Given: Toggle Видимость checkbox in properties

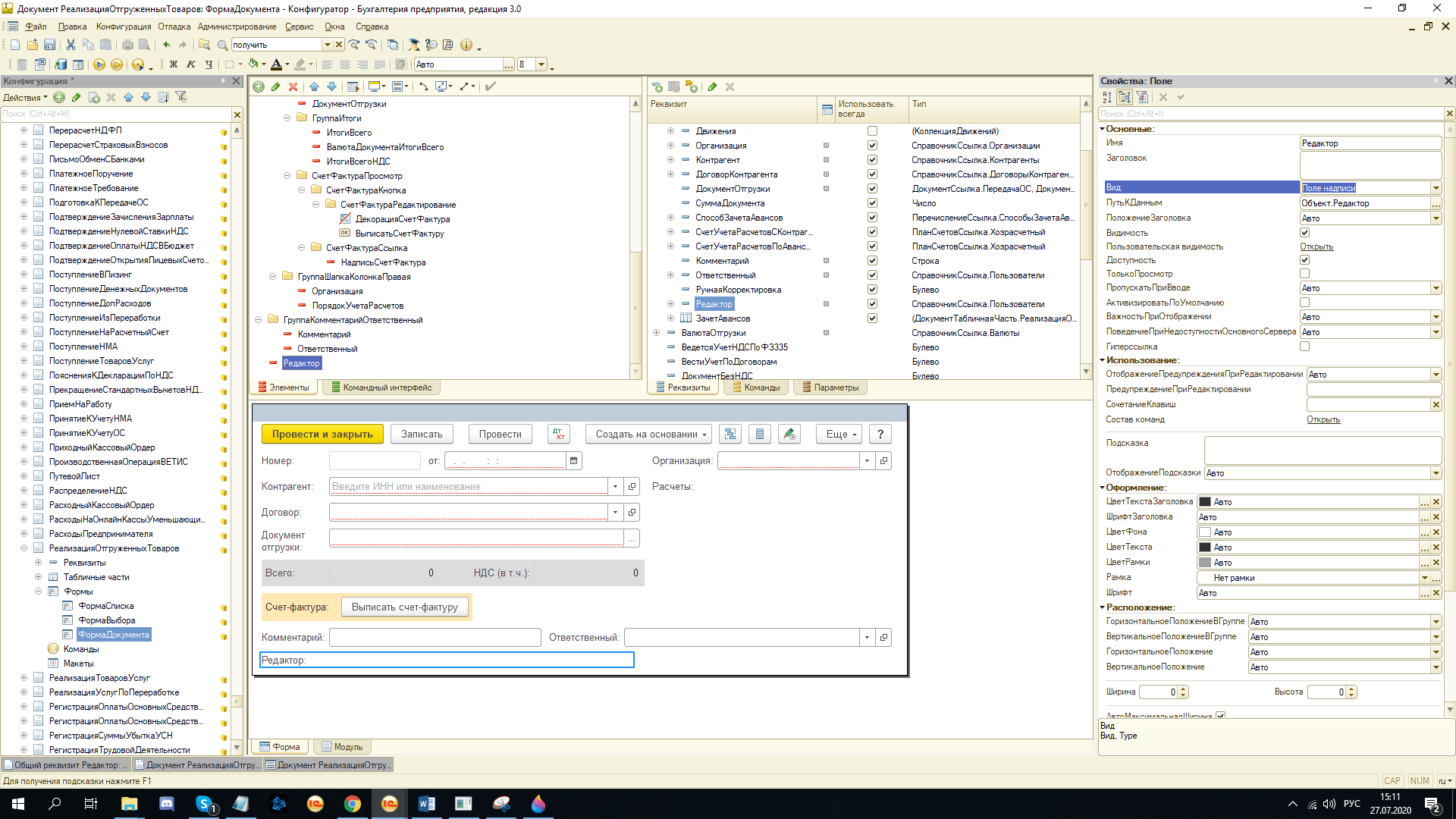Looking at the screenshot, I should (x=1304, y=233).
